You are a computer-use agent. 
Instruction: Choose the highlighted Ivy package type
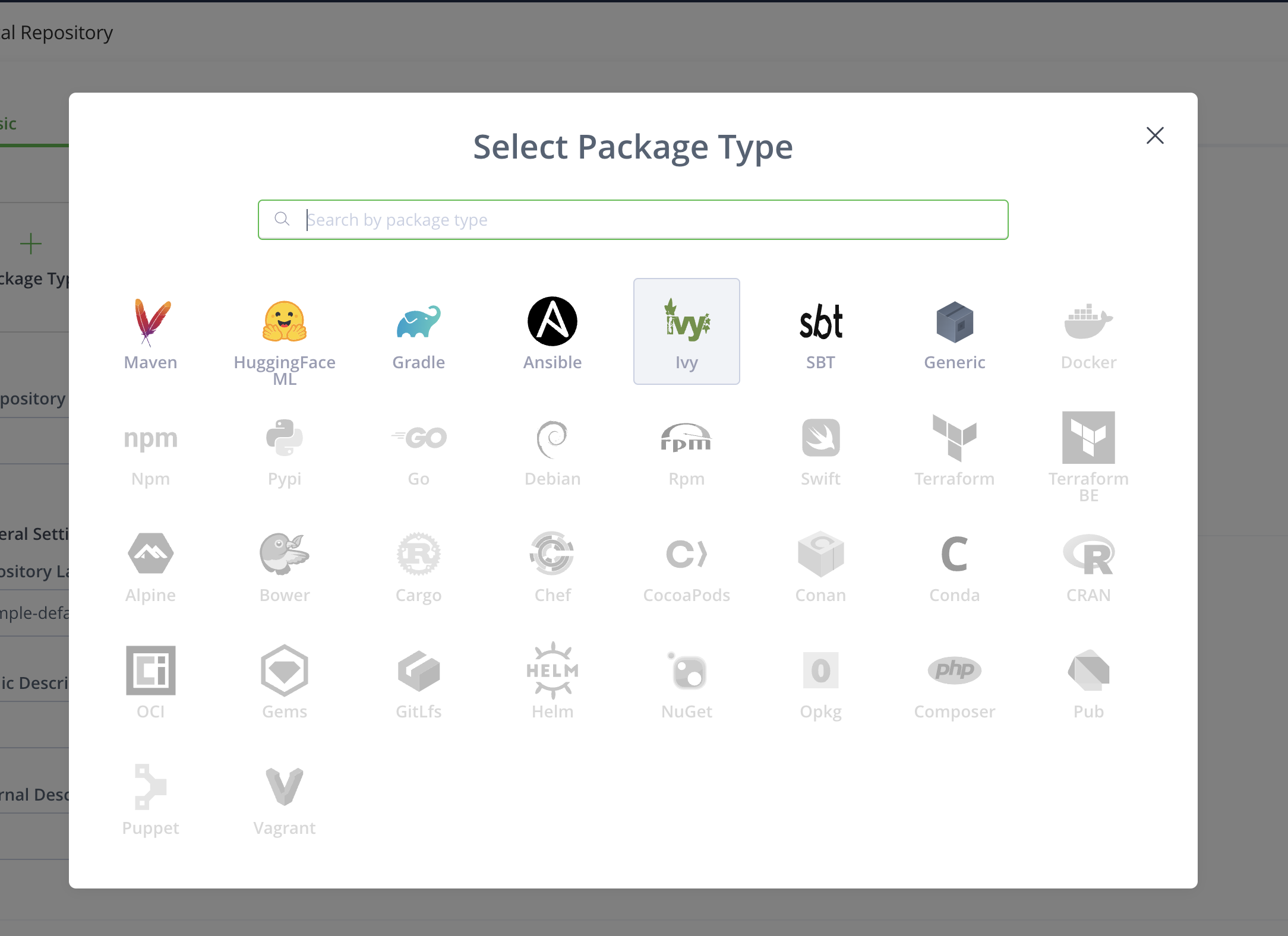coord(687,331)
